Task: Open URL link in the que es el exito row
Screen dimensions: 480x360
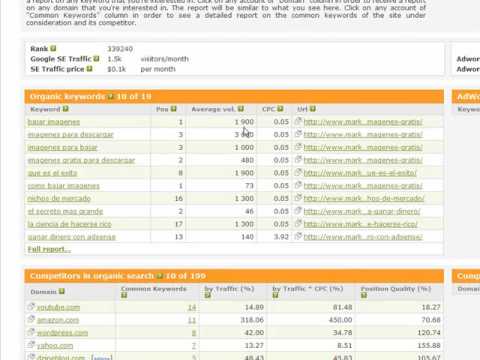Action: (x=360, y=173)
